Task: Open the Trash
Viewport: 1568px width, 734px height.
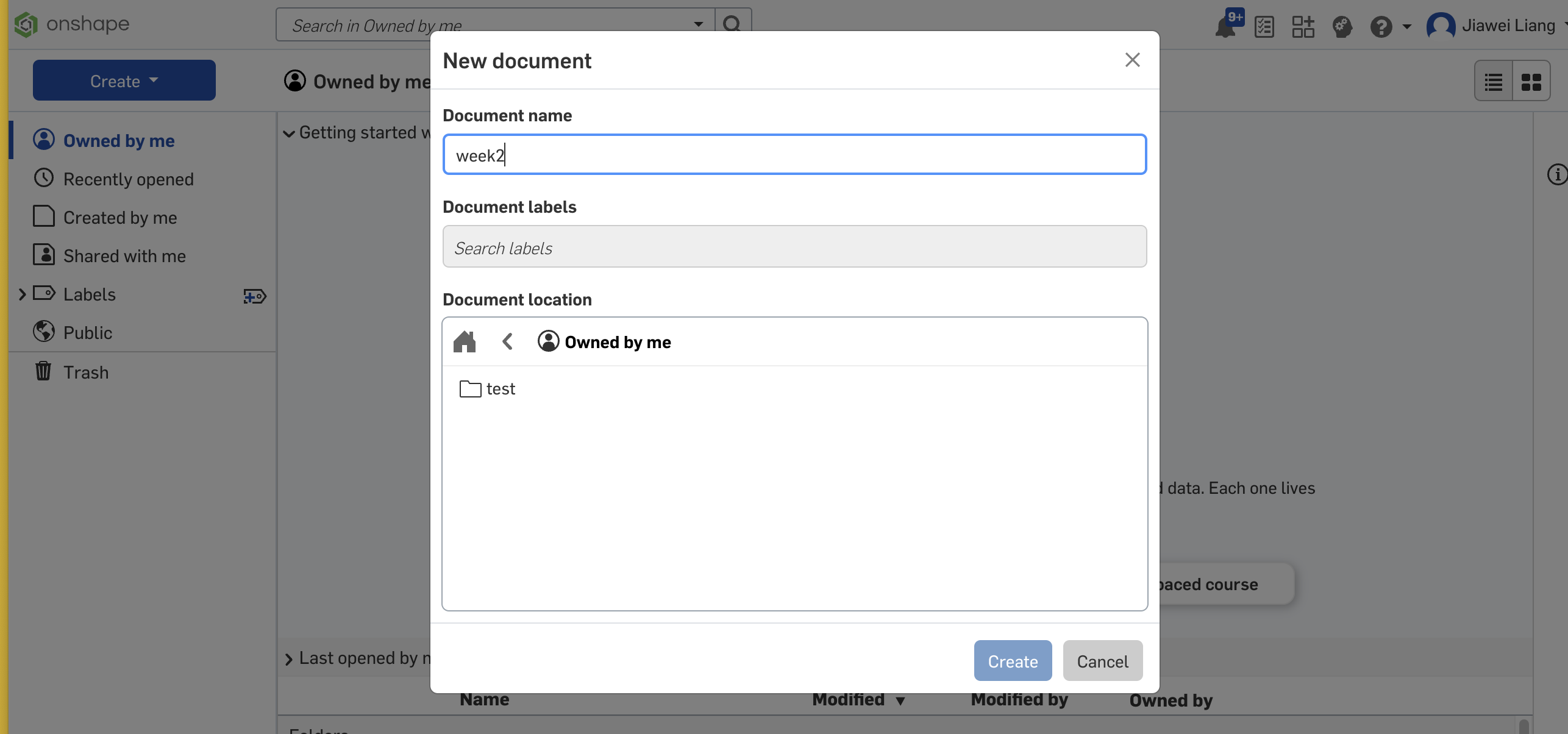Action: coord(86,372)
